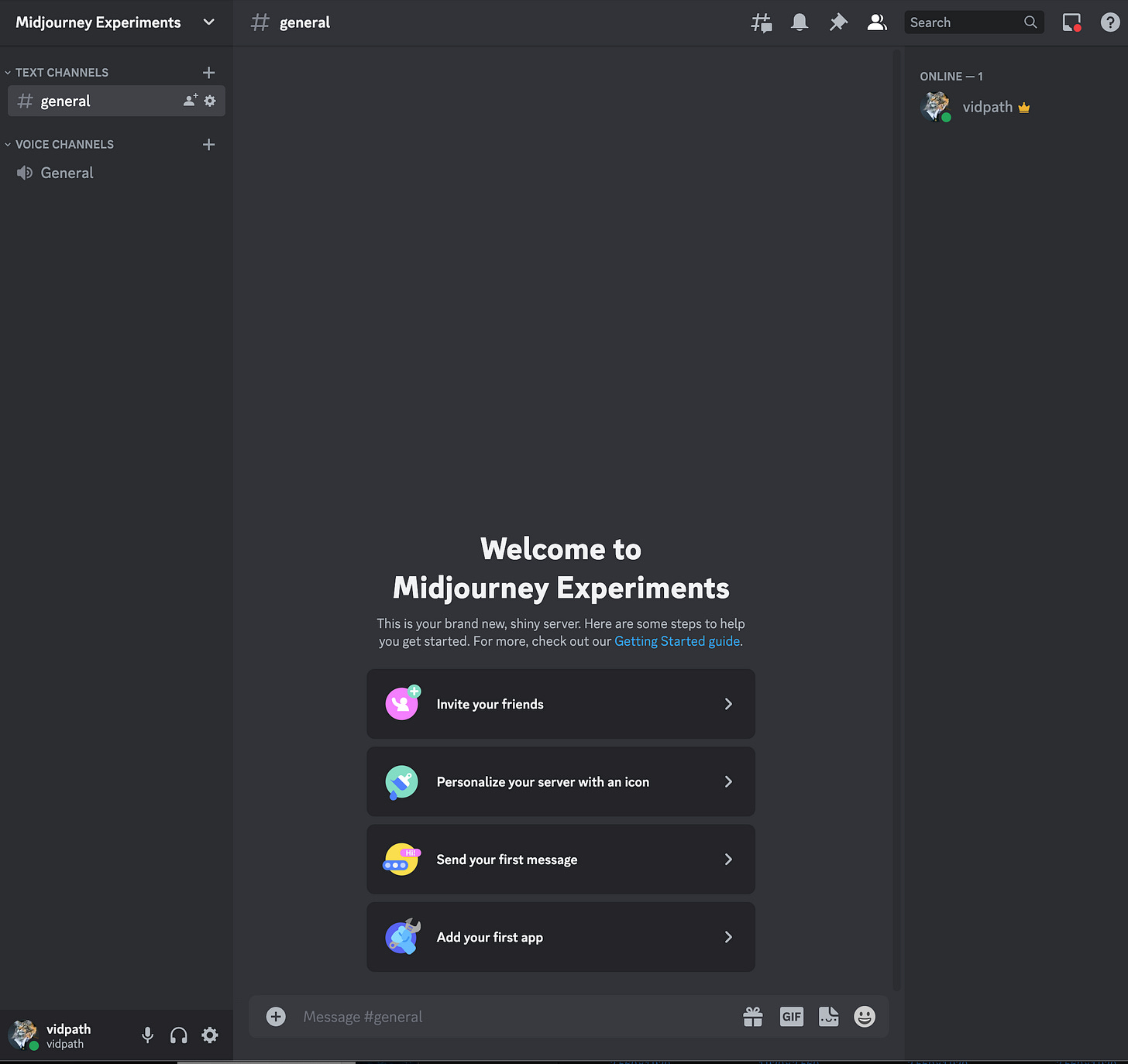Open edit channel gear for general
Screen dimensions: 1128x1064
tap(210, 101)
